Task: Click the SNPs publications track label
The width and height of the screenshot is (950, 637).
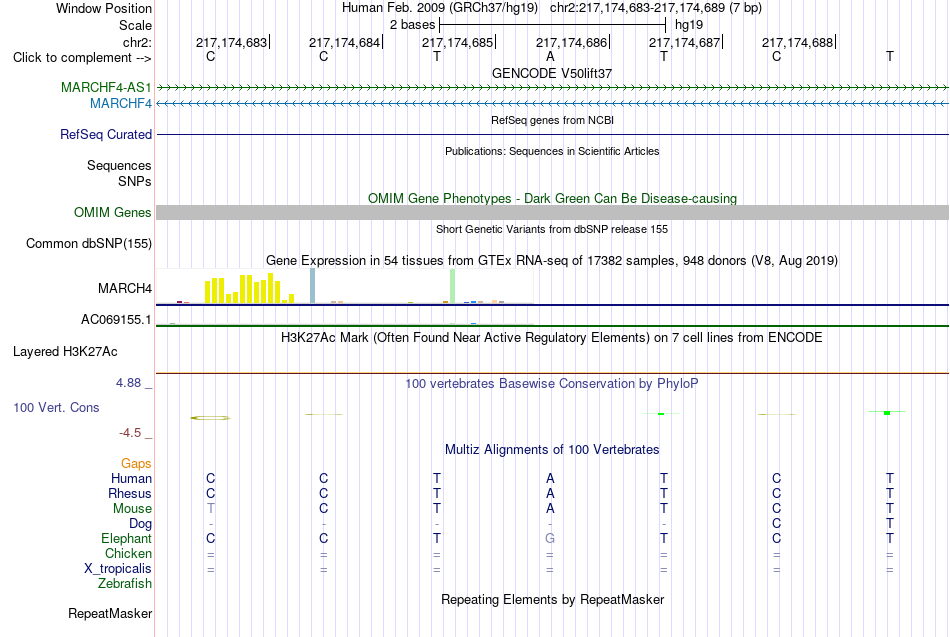Action: pos(135,181)
